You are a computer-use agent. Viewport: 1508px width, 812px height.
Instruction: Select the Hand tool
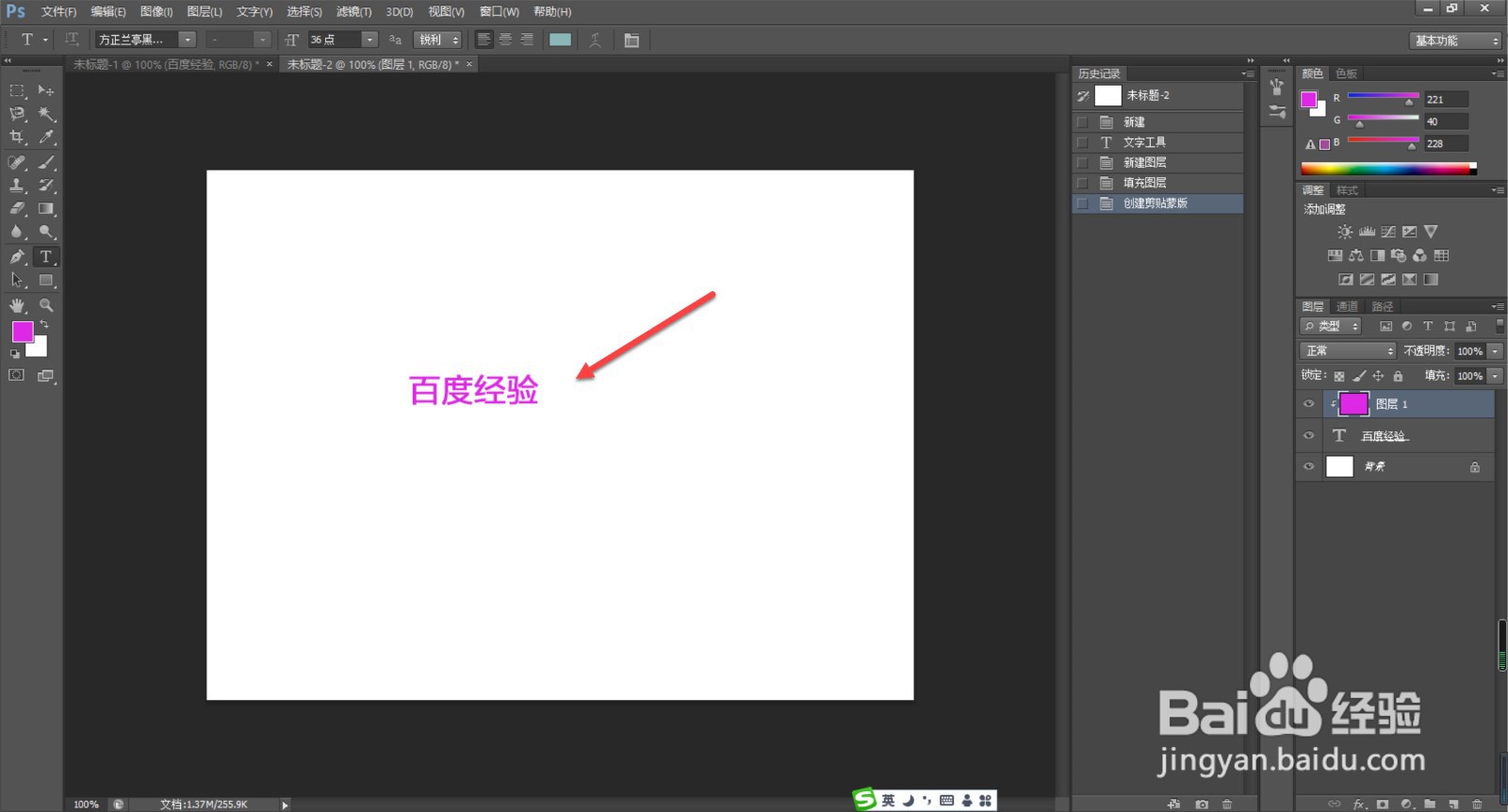(17, 305)
